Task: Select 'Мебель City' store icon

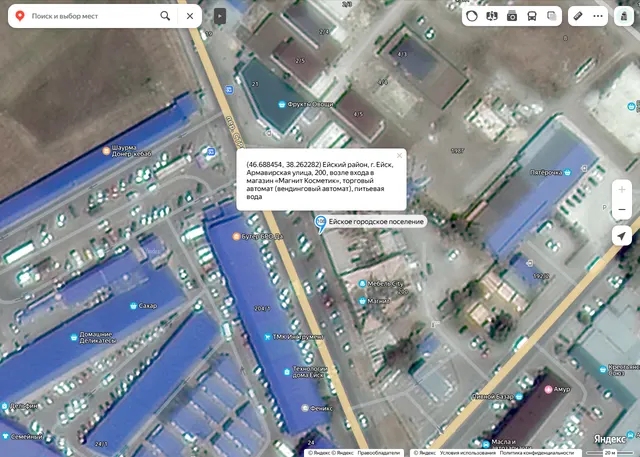Action: (362, 284)
